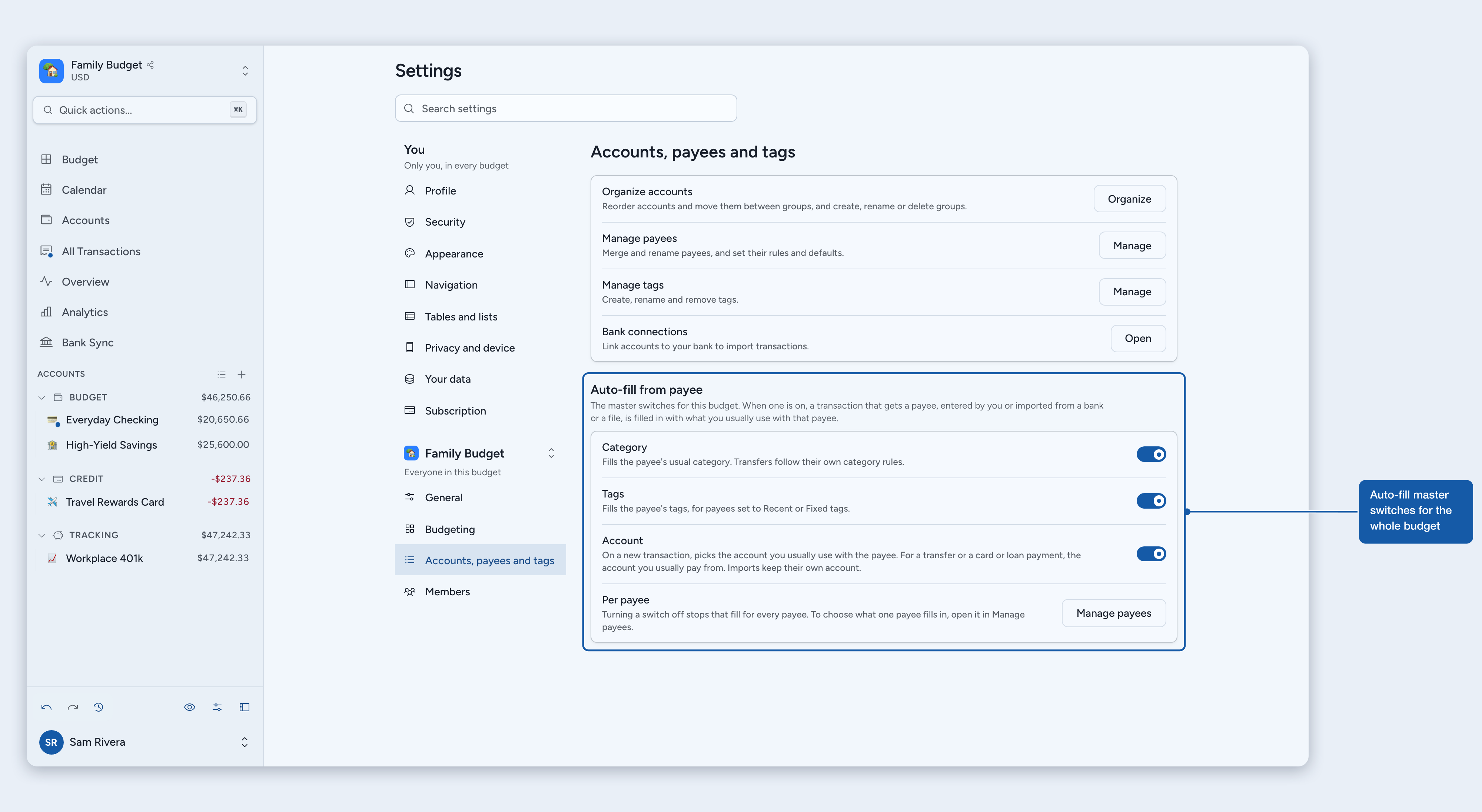Collapse the CREDIT account group
Screen dimensions: 1482x812
[41, 479]
